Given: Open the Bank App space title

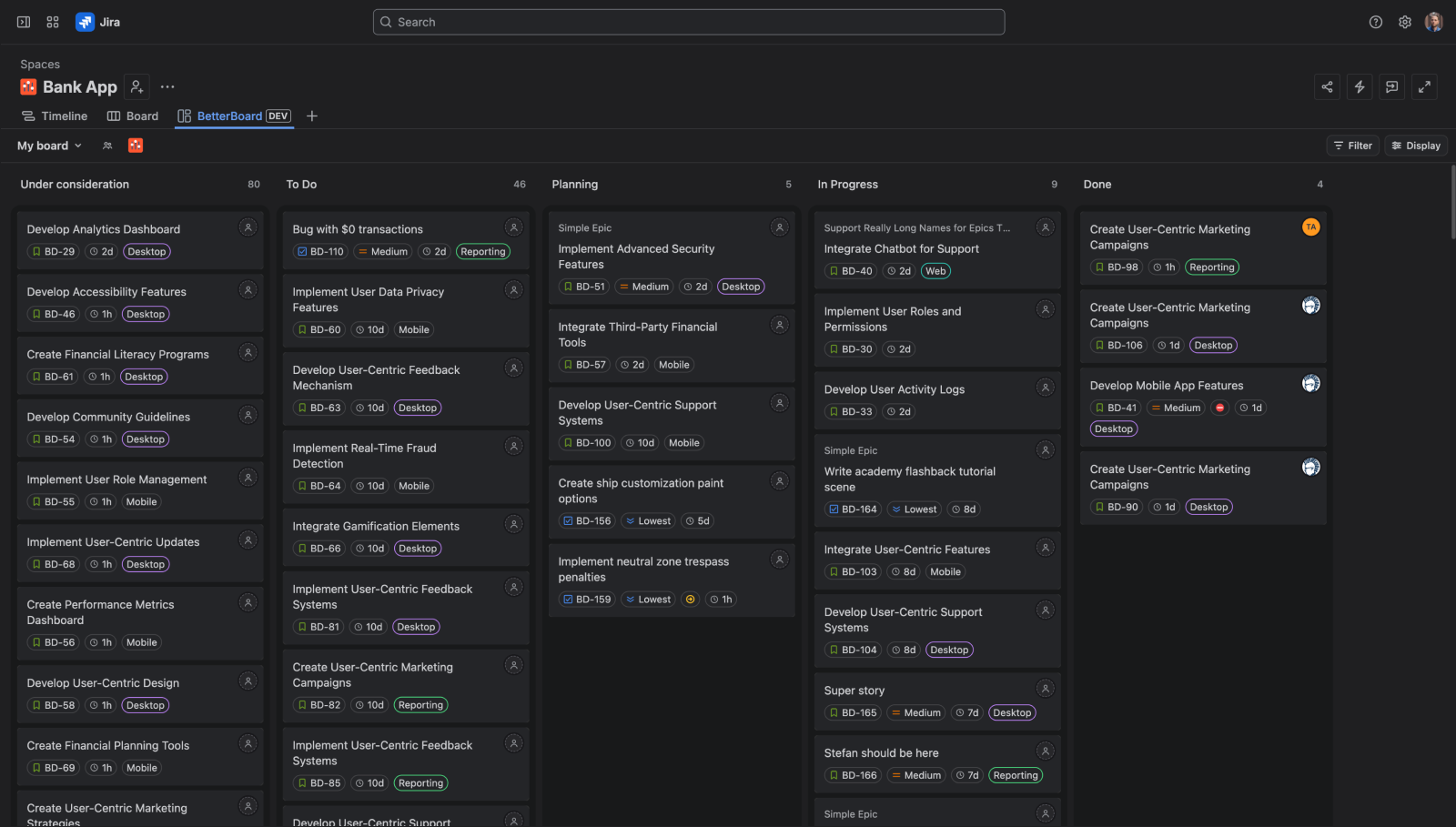Looking at the screenshot, I should (x=80, y=87).
